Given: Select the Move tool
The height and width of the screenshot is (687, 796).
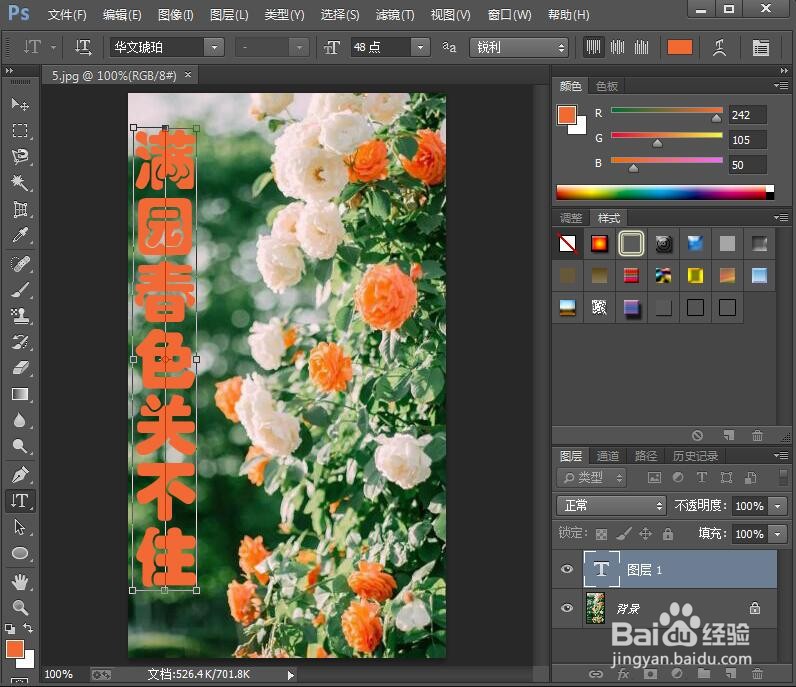Looking at the screenshot, I should (x=20, y=104).
